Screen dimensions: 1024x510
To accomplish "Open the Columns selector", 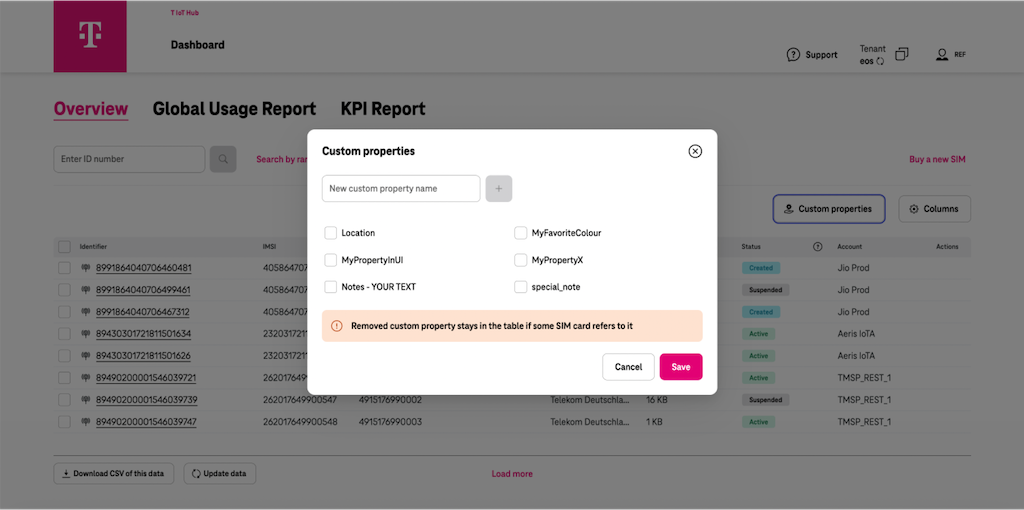I will [934, 209].
